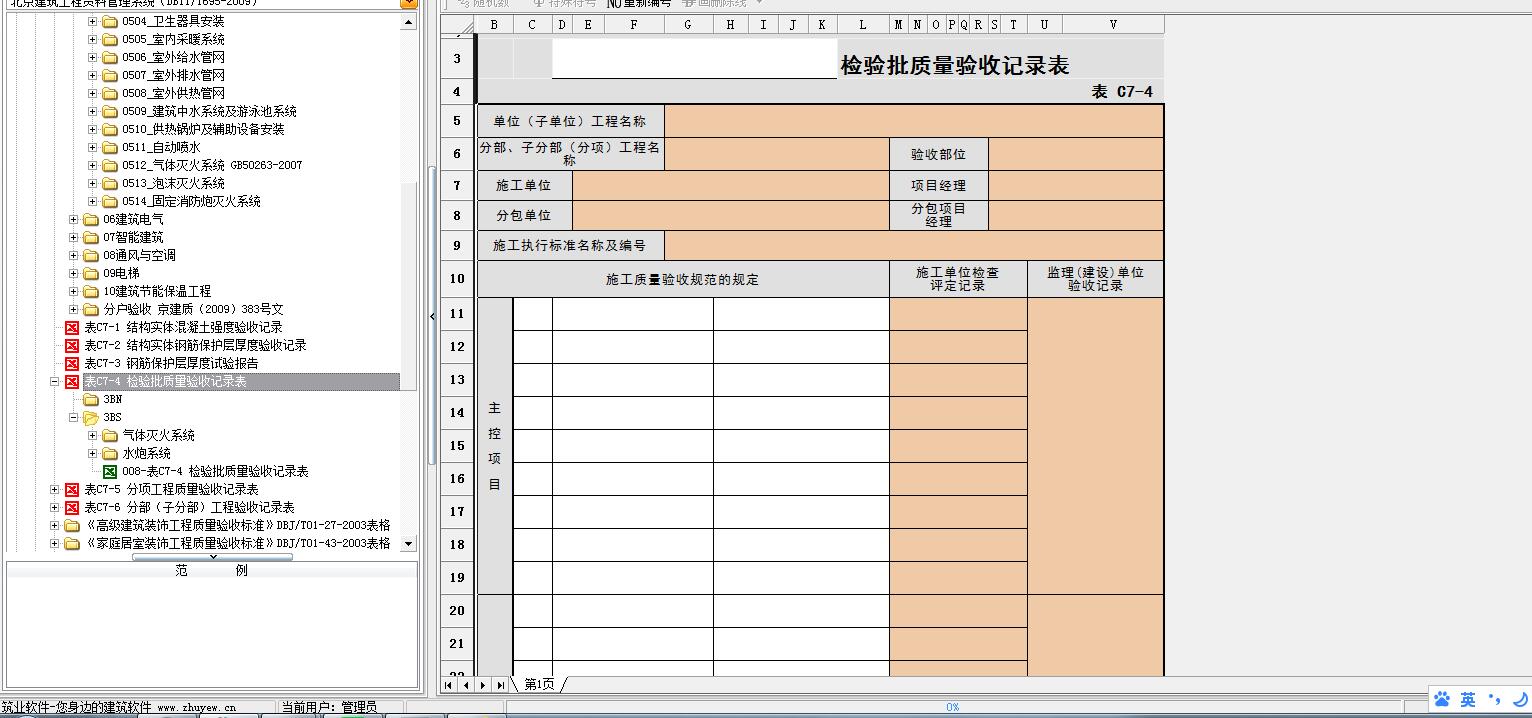Image resolution: width=1532 pixels, height=718 pixels.
Task: Expand the 气体灭火系统 folder
Action: (92, 435)
